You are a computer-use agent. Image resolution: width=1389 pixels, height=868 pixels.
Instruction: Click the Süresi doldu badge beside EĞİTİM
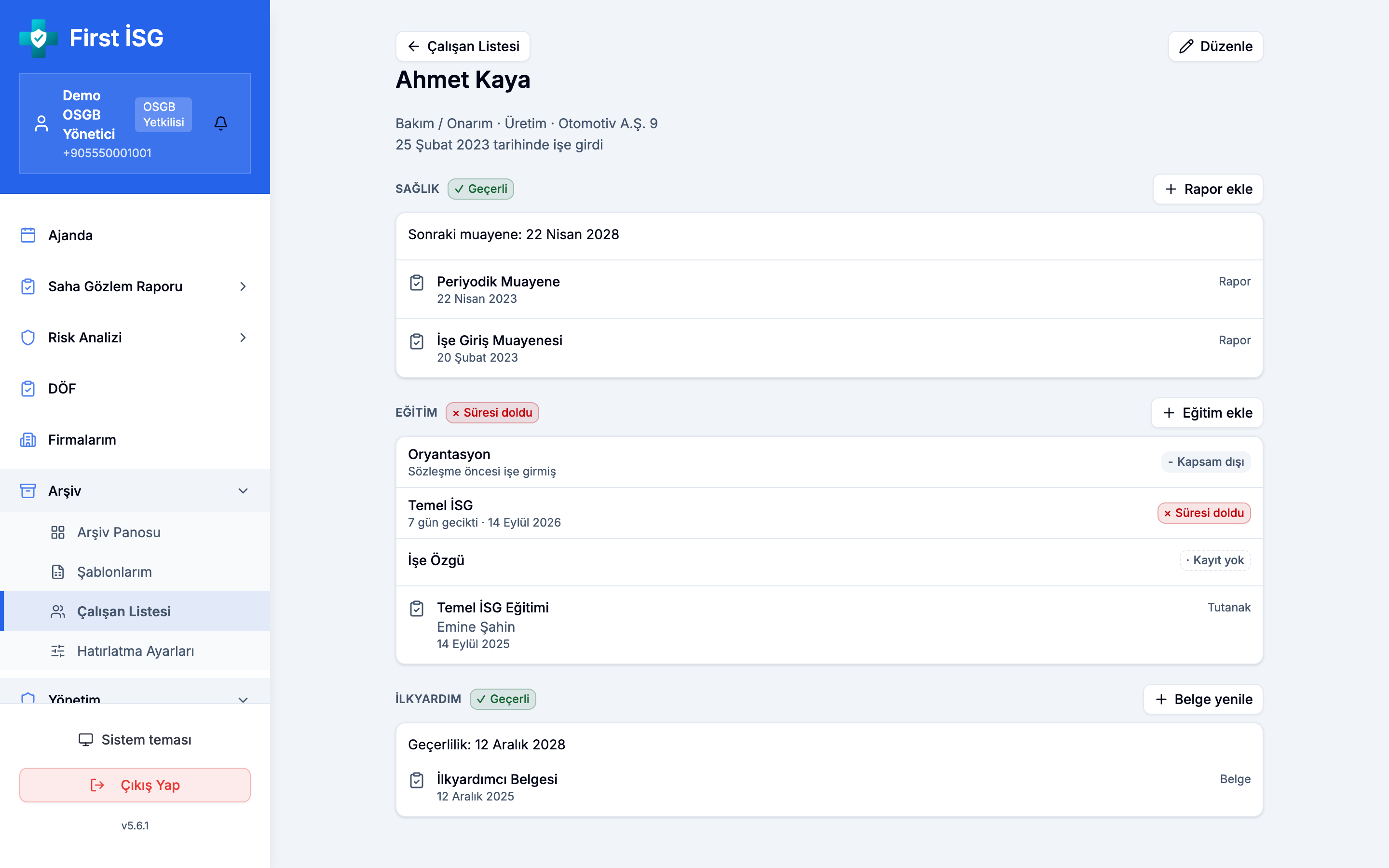click(x=492, y=413)
